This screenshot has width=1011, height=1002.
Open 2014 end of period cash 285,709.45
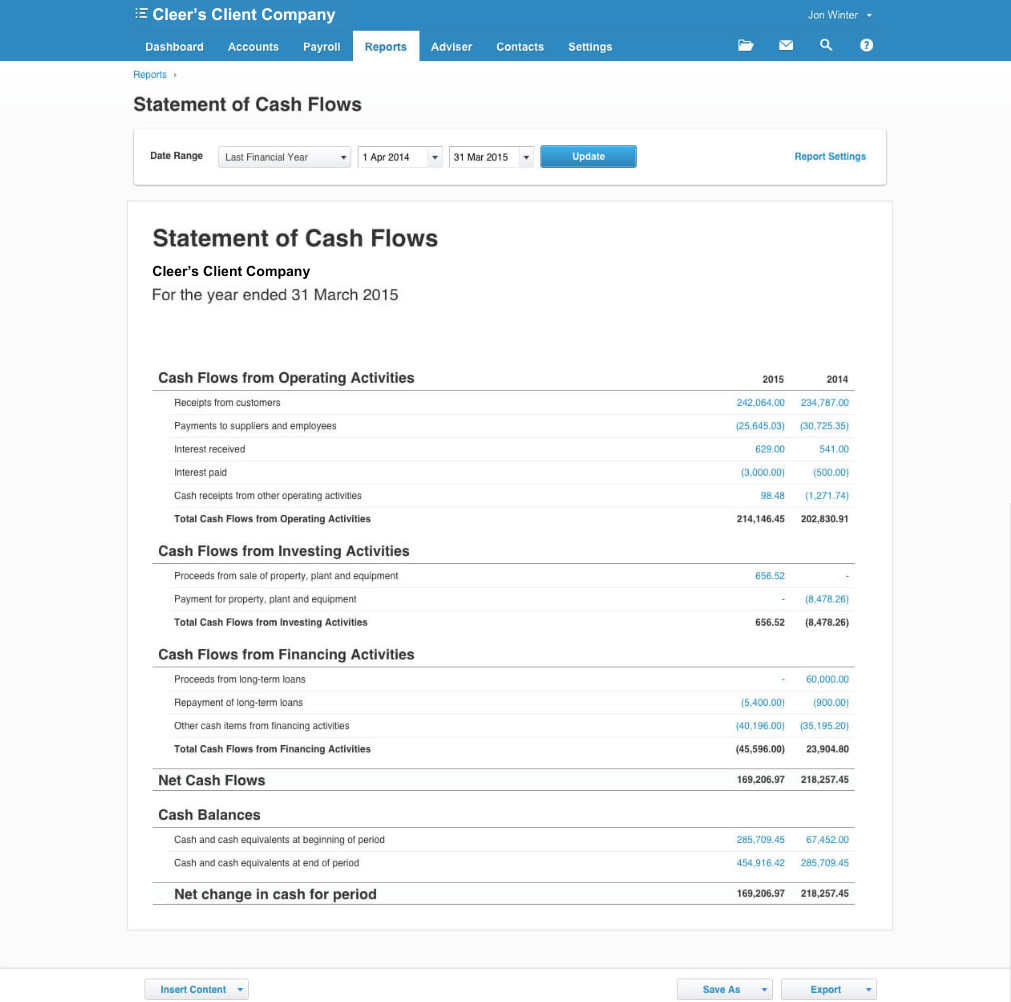(825, 863)
